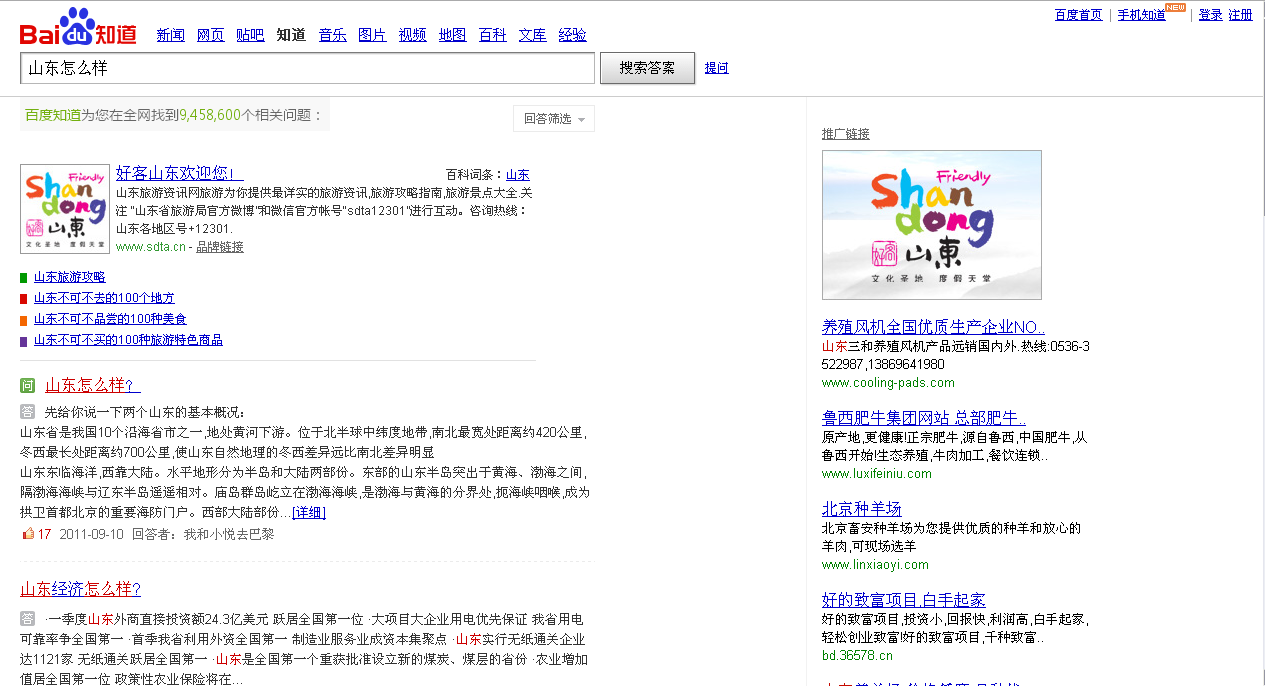Switch to the 网页 tab
Viewport: 1265px width, 686px height.
tap(211, 35)
